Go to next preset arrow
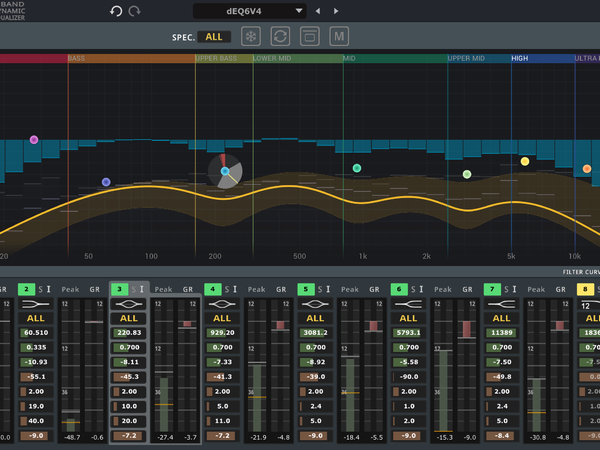 click(x=335, y=11)
